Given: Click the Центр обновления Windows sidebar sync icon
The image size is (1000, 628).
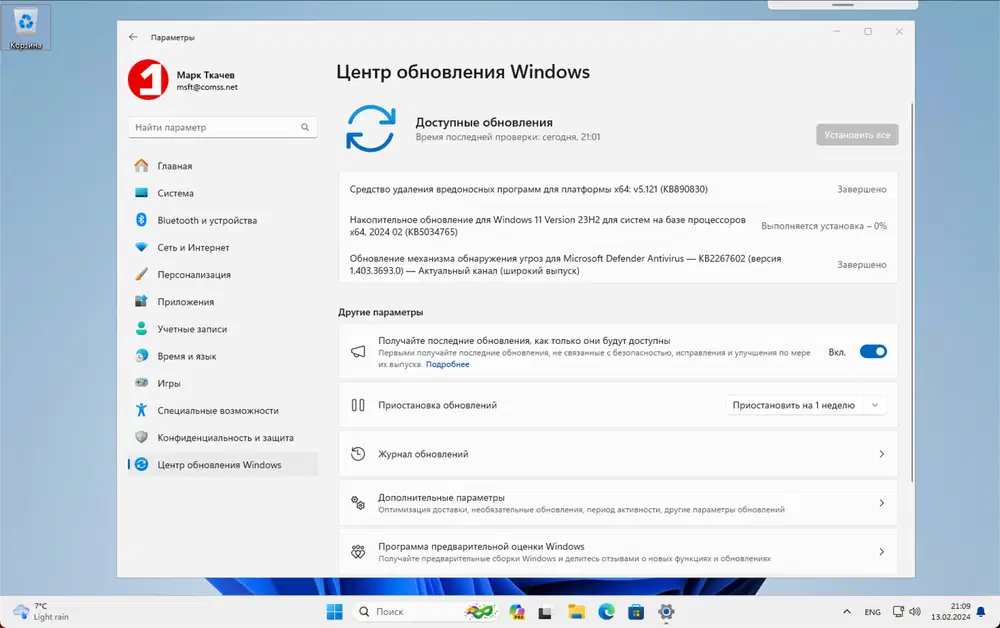Looking at the screenshot, I should point(141,465).
